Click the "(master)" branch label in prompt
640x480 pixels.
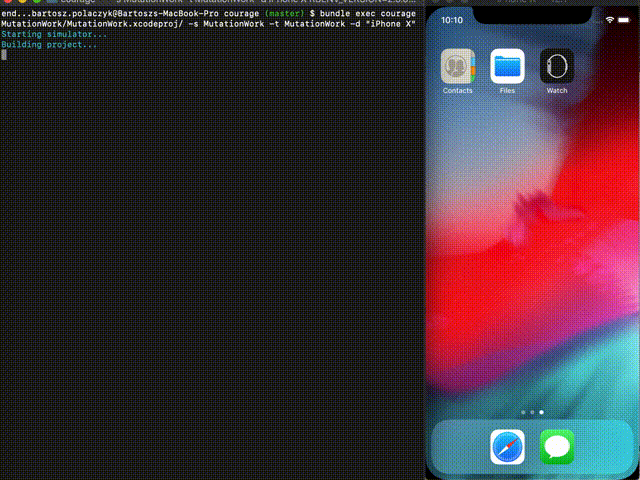284,13
